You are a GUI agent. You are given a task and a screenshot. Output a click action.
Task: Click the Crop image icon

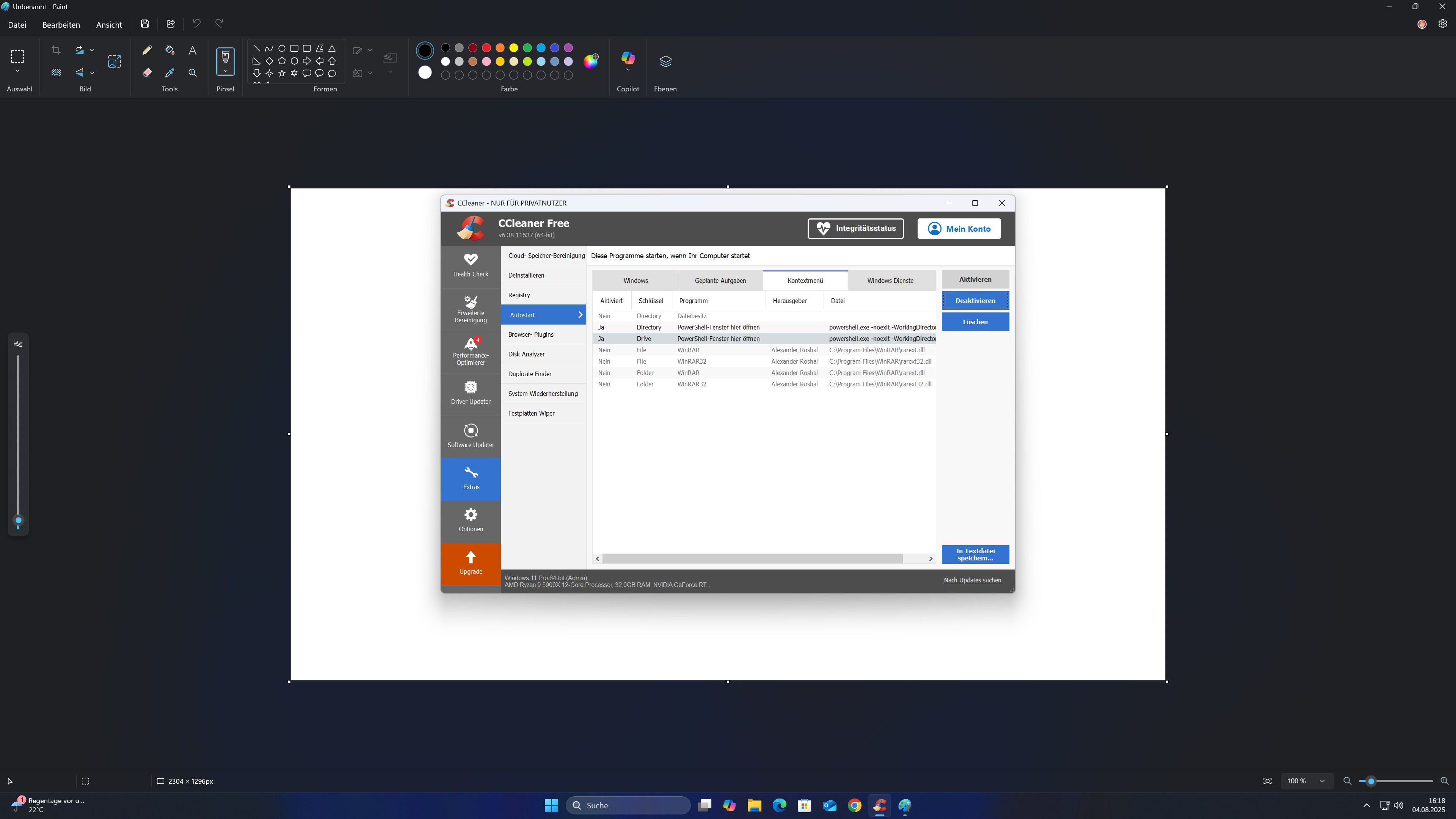pyautogui.click(x=56, y=50)
